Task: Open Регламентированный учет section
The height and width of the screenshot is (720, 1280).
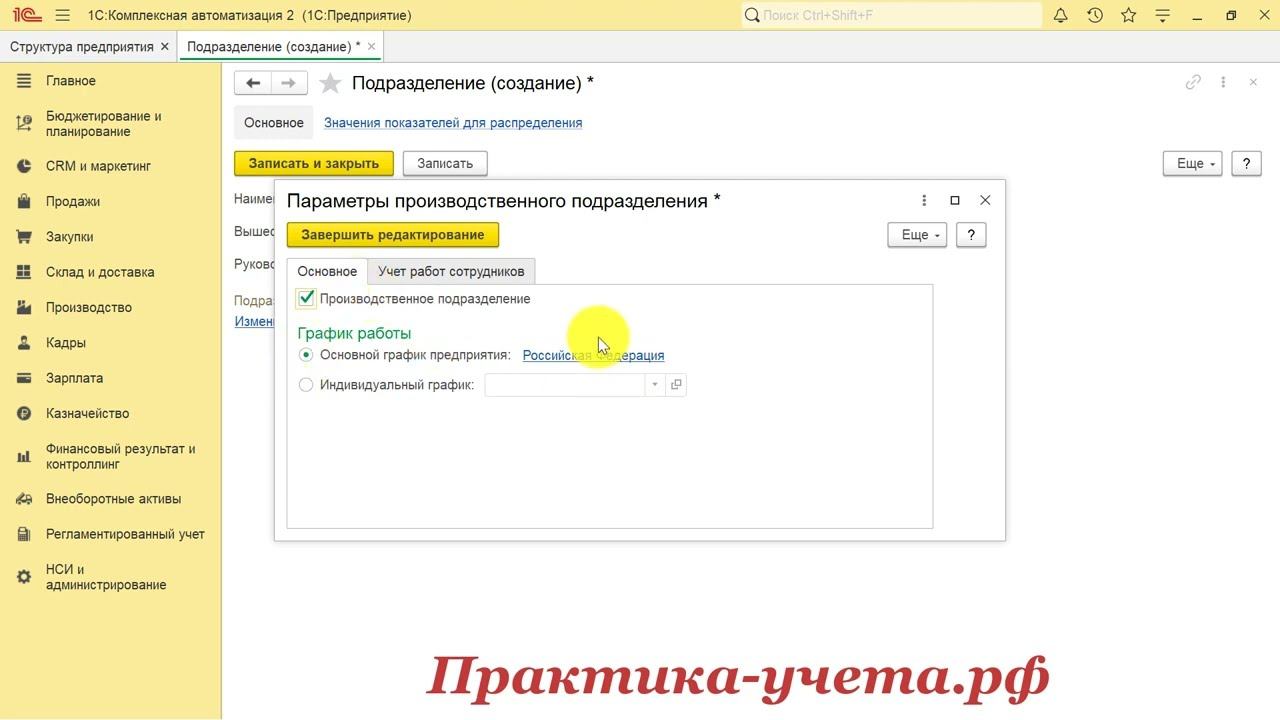Action: [125, 534]
